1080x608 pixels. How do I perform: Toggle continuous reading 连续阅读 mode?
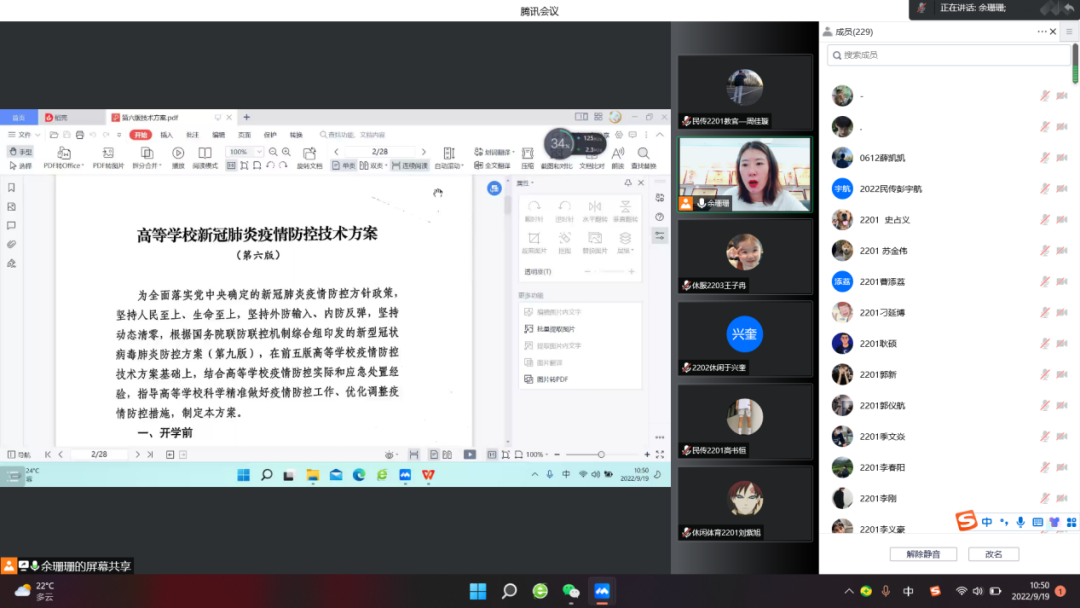(410, 166)
